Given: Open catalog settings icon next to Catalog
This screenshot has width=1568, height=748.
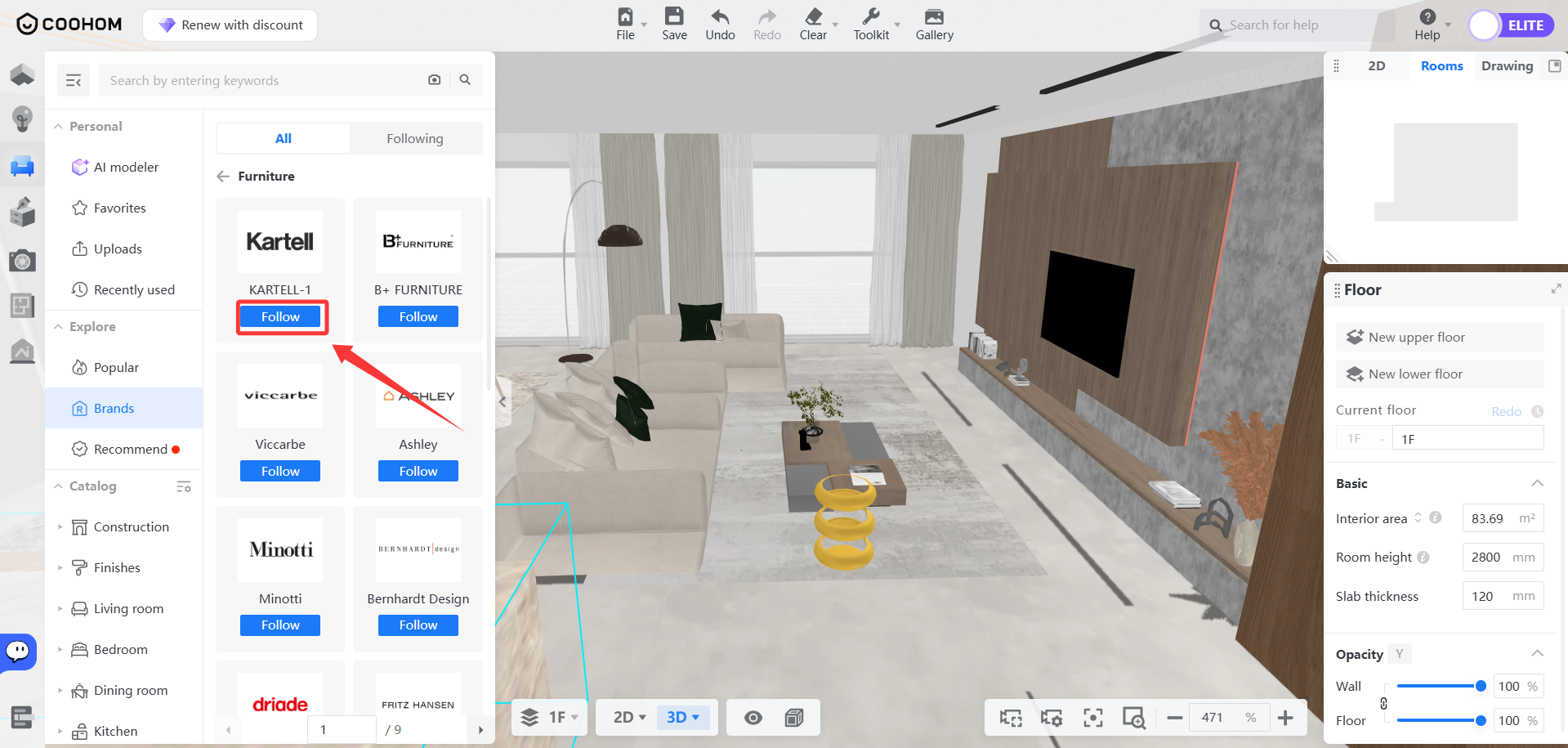Looking at the screenshot, I should [x=184, y=486].
